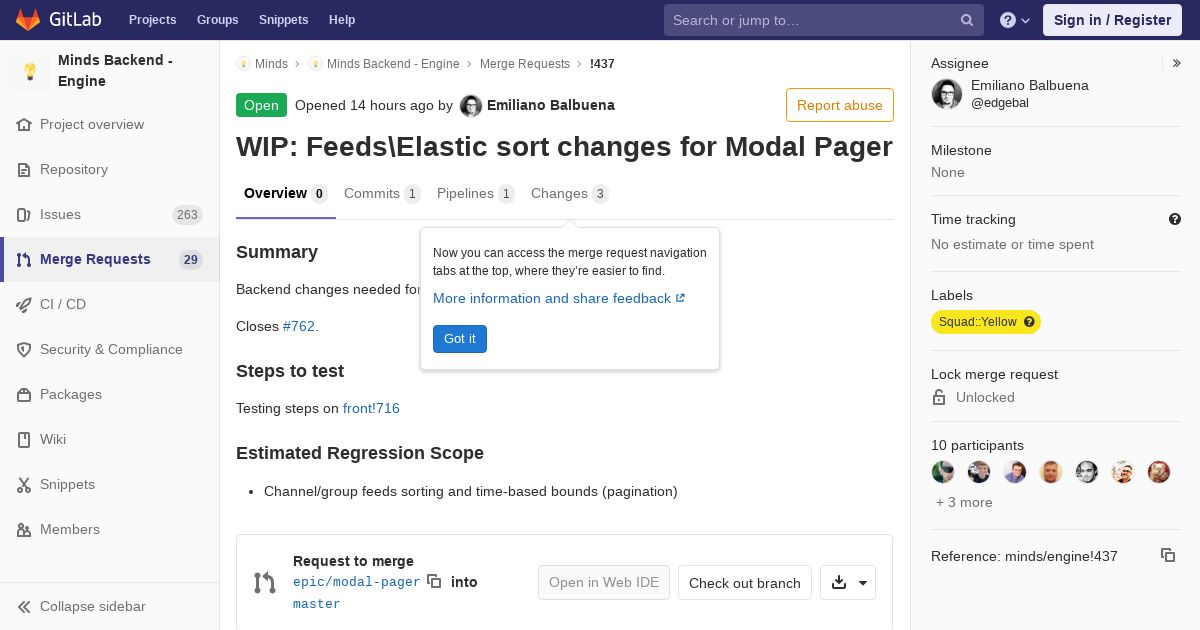Click the Report abuse button

click(x=840, y=105)
